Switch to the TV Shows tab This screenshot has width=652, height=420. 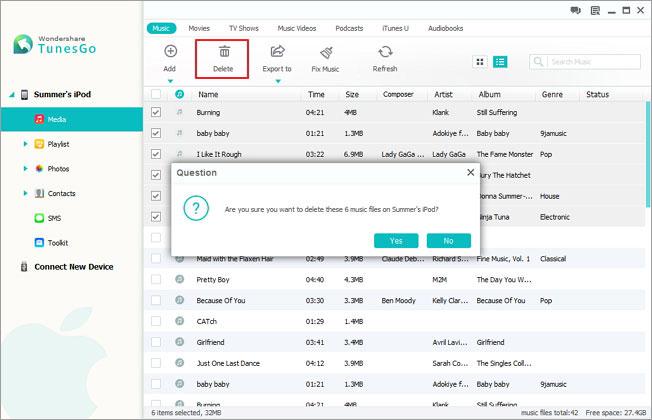click(244, 28)
